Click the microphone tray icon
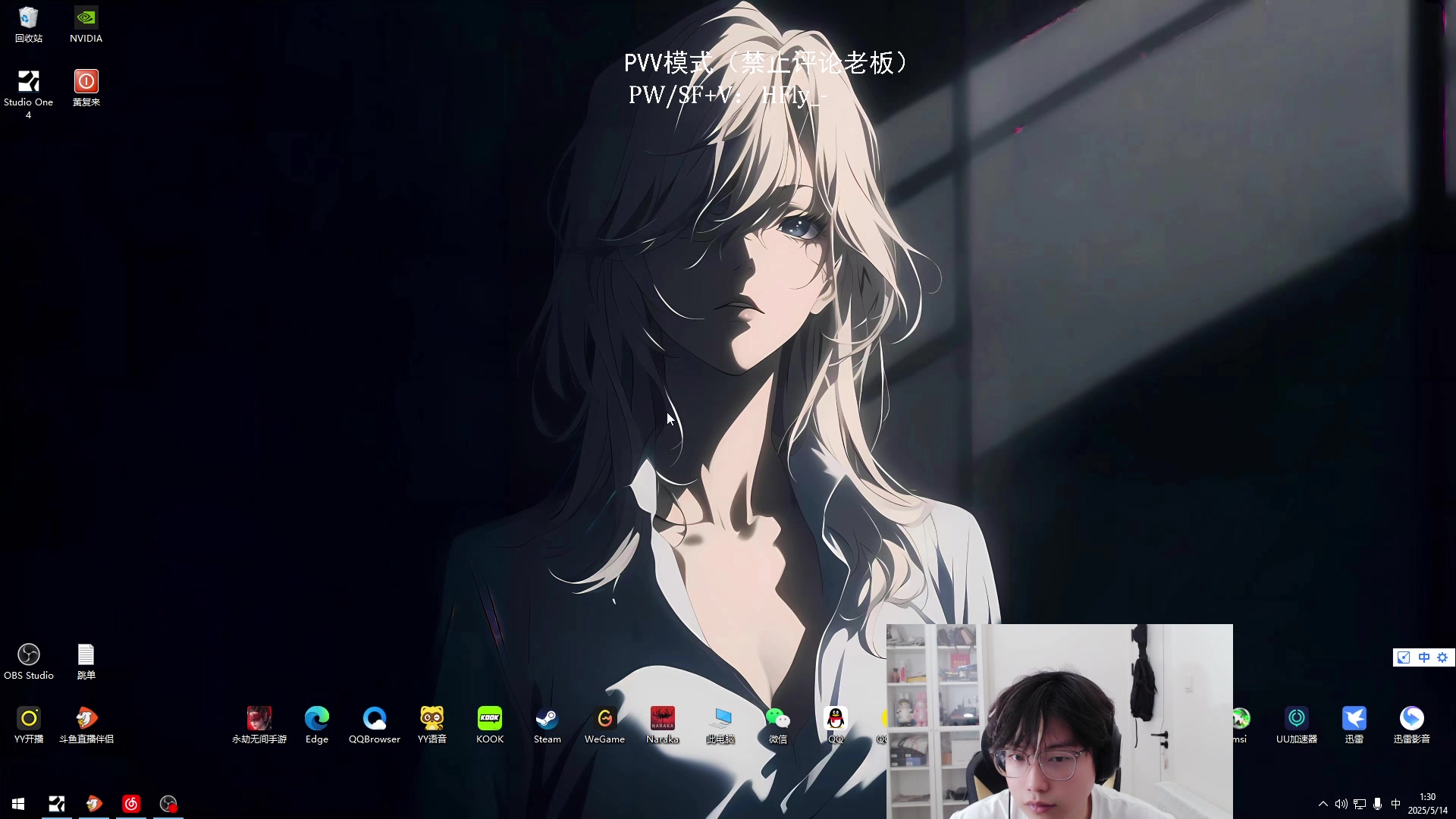Image resolution: width=1456 pixels, height=819 pixels. [1378, 804]
